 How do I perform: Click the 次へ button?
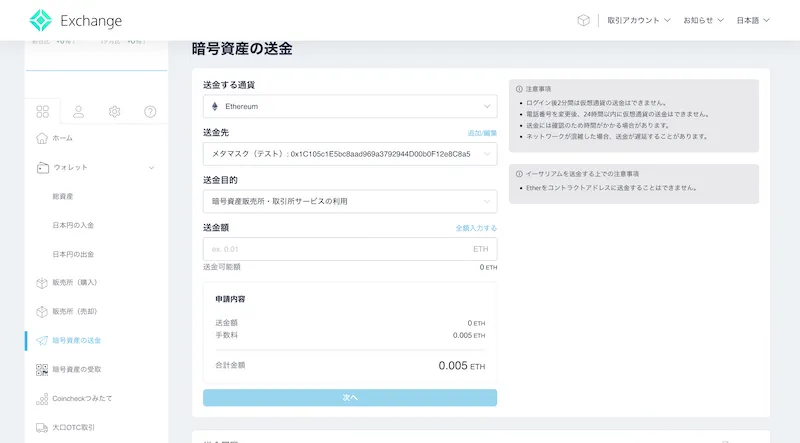click(x=350, y=398)
